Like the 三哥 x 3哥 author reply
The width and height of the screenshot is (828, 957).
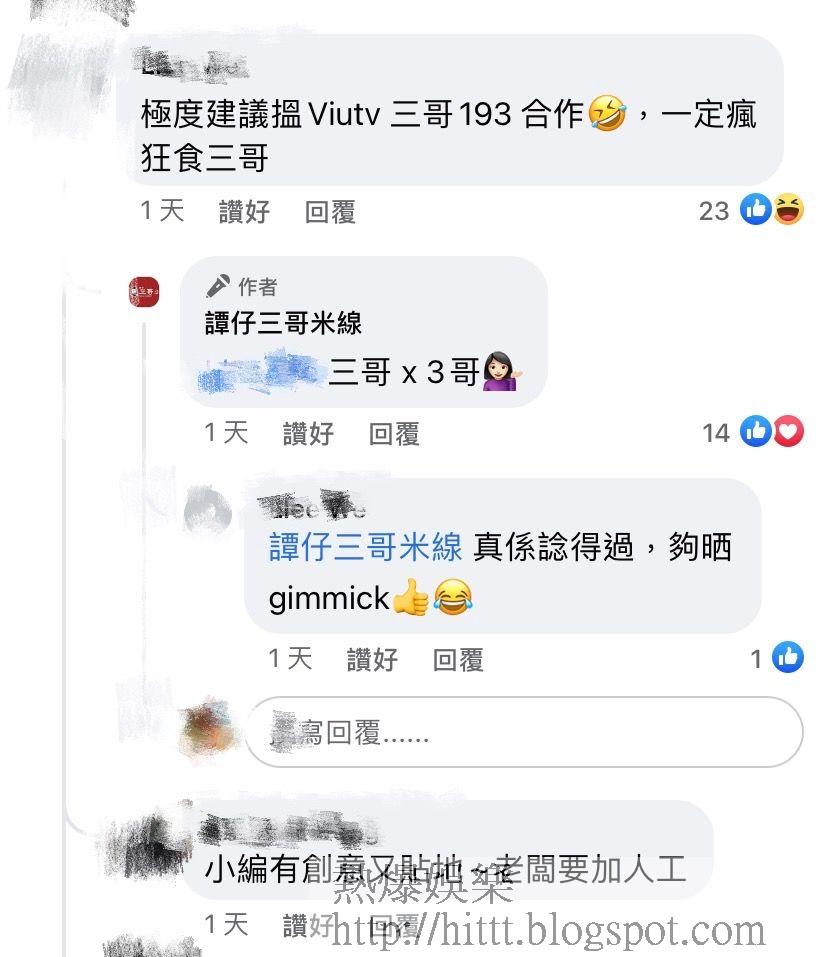[x=308, y=434]
